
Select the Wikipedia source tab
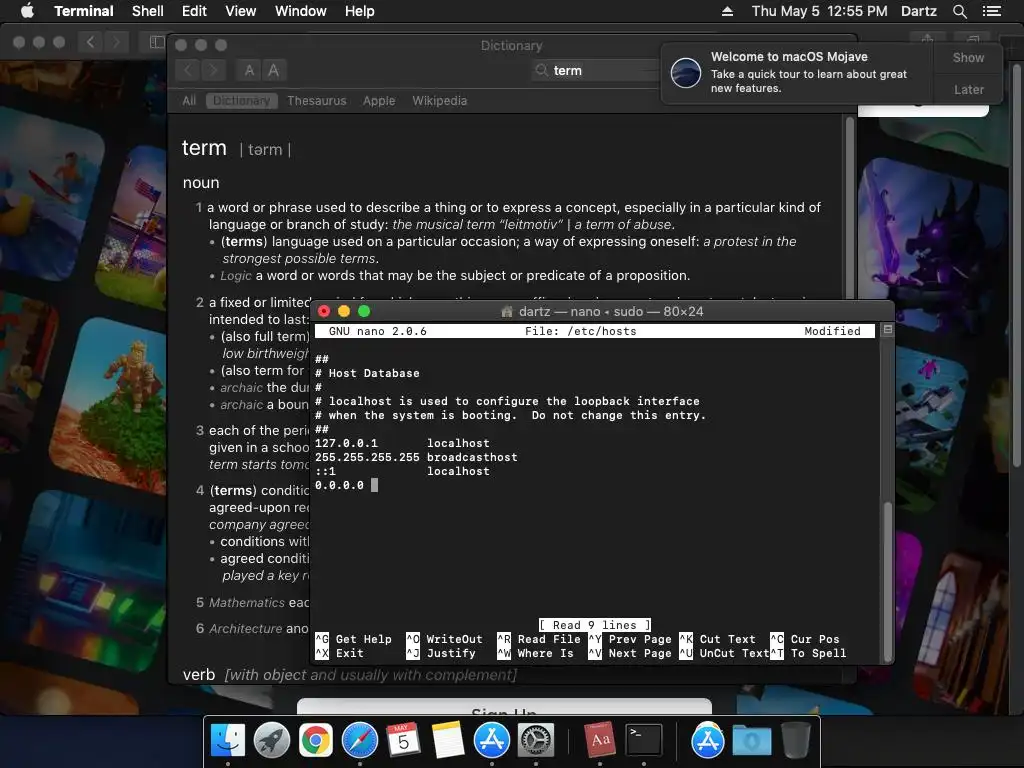click(440, 101)
